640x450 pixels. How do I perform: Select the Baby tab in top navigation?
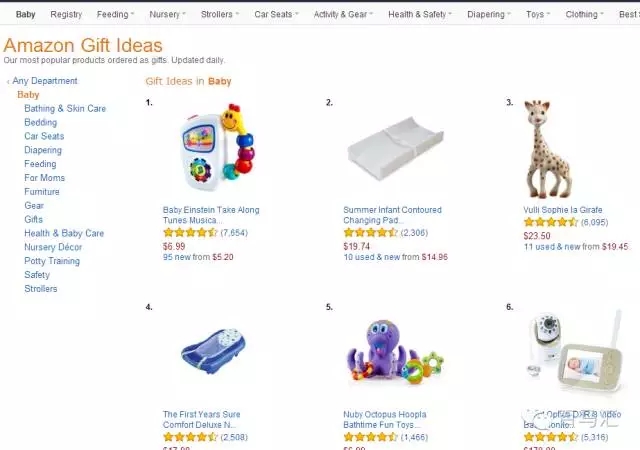click(x=26, y=15)
